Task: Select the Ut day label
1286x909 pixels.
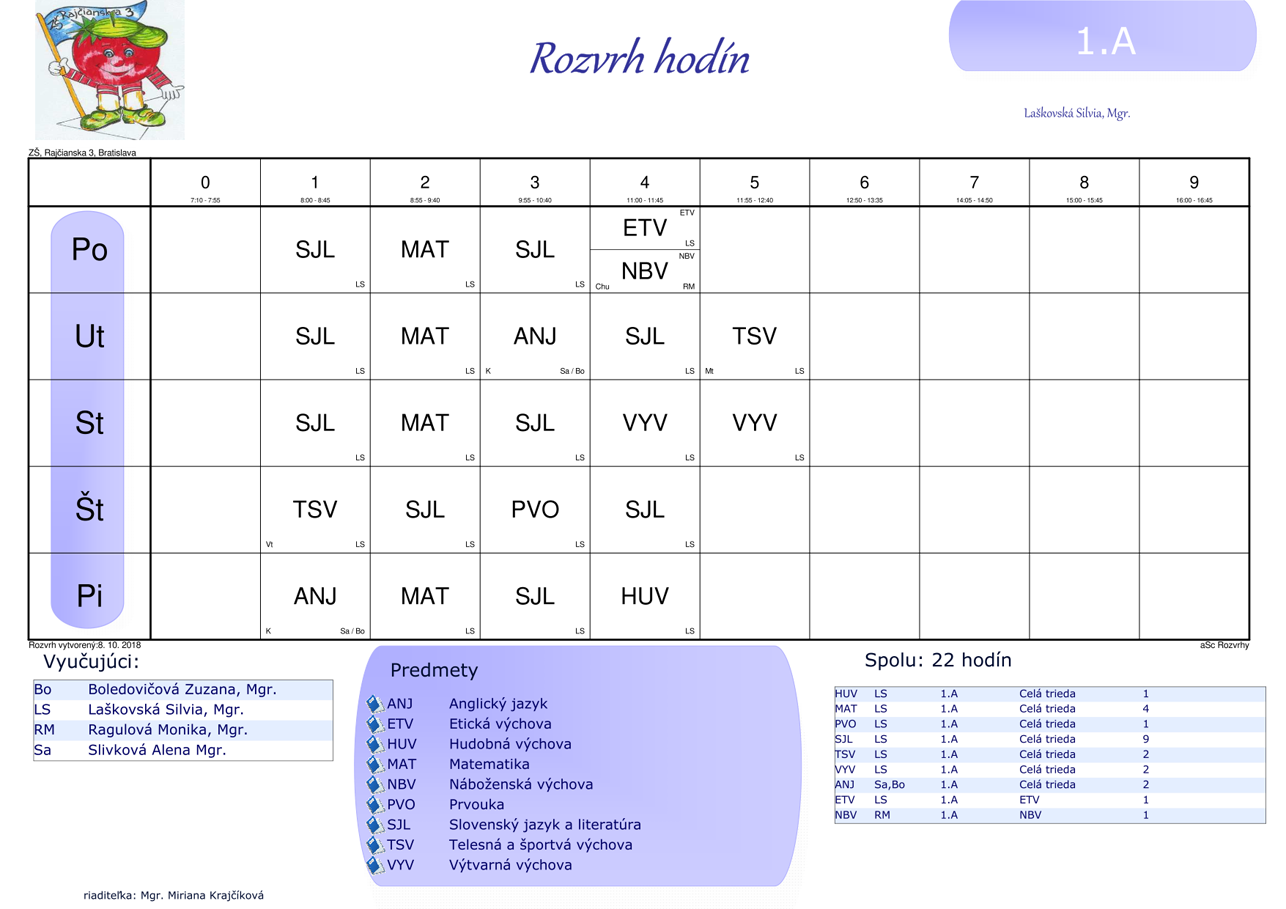Action: [x=89, y=336]
